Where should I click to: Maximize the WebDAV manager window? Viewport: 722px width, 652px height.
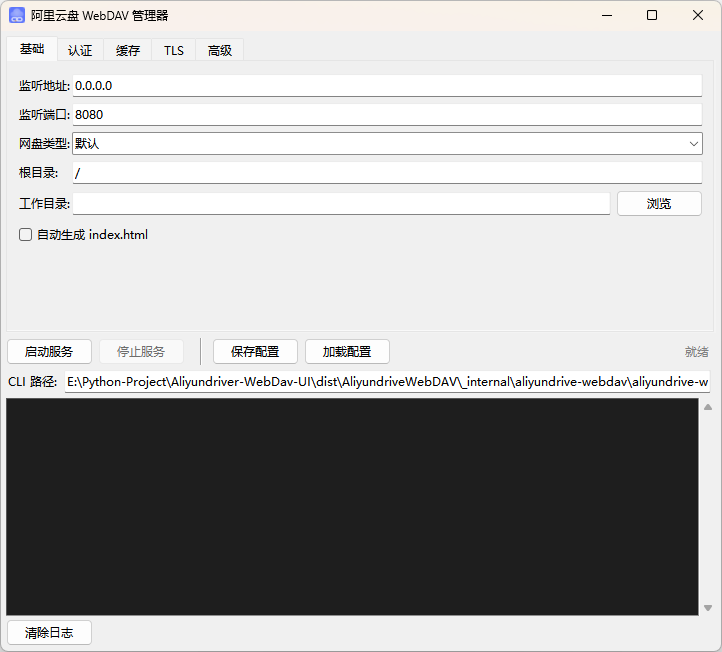tap(652, 15)
